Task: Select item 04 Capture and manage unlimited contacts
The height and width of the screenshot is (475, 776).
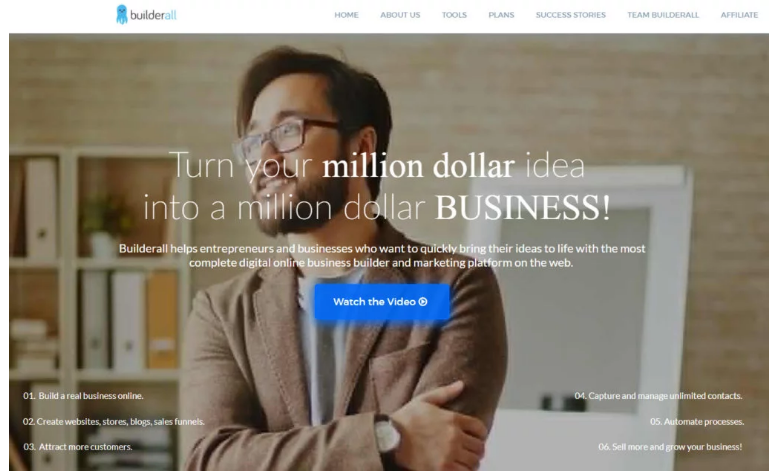Action: 658,395
